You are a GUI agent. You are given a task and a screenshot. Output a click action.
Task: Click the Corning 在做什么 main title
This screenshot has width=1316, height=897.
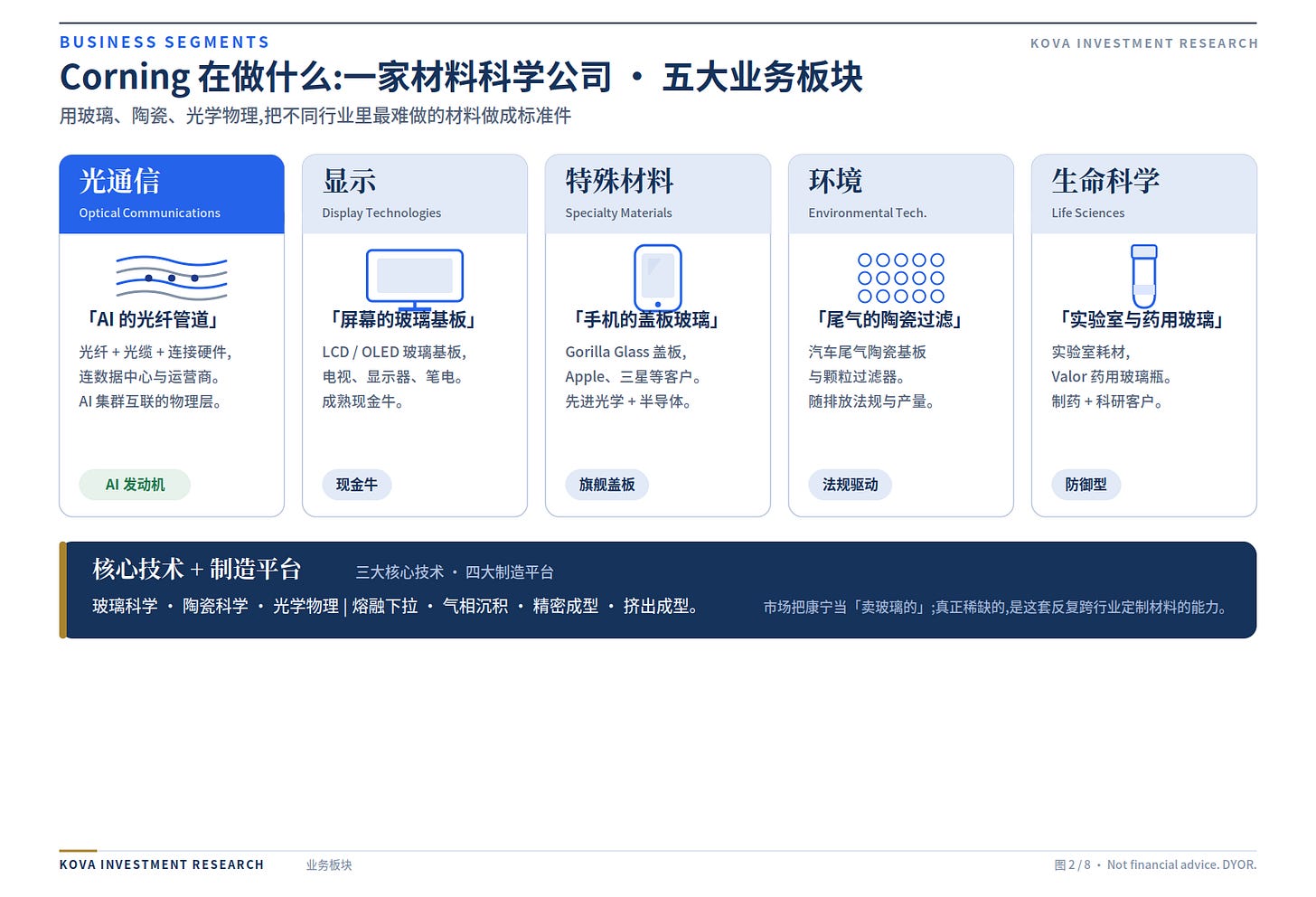click(461, 78)
